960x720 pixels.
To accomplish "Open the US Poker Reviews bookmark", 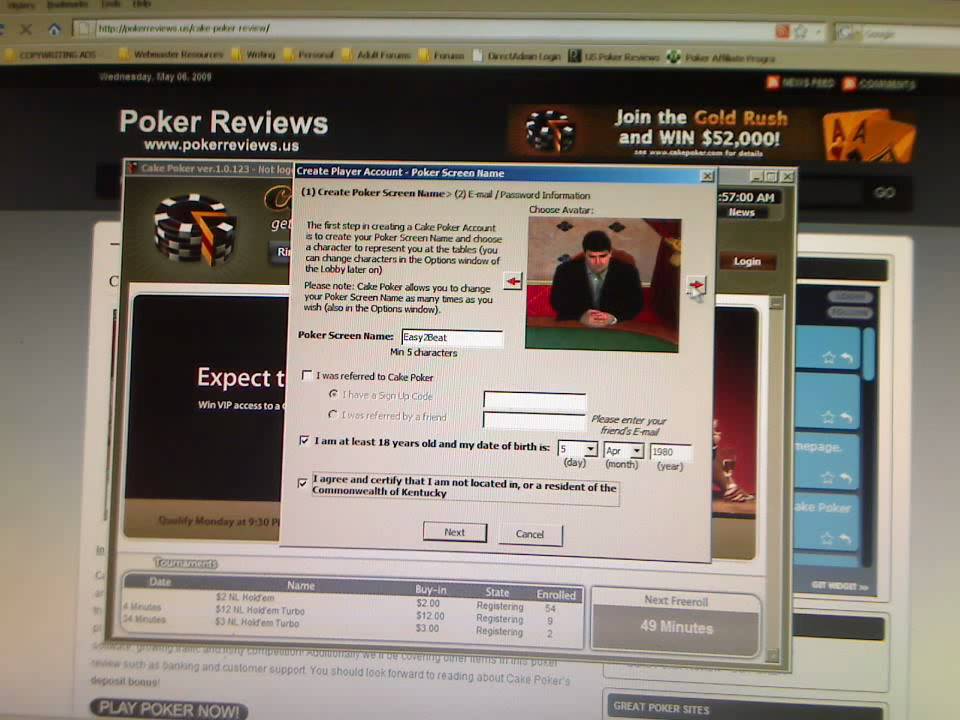I will click(614, 57).
